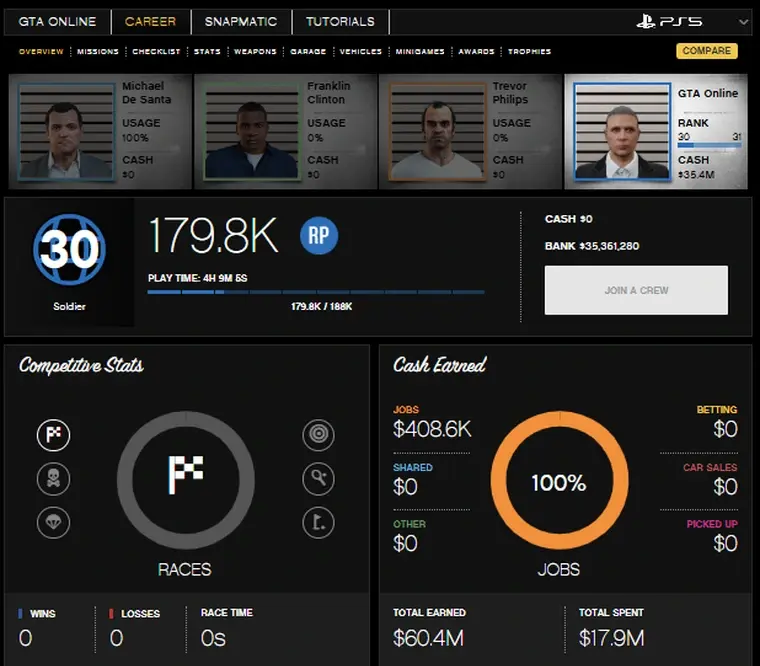Open the Tutorials tab
Image resolution: width=760 pixels, height=666 pixels.
340,22
